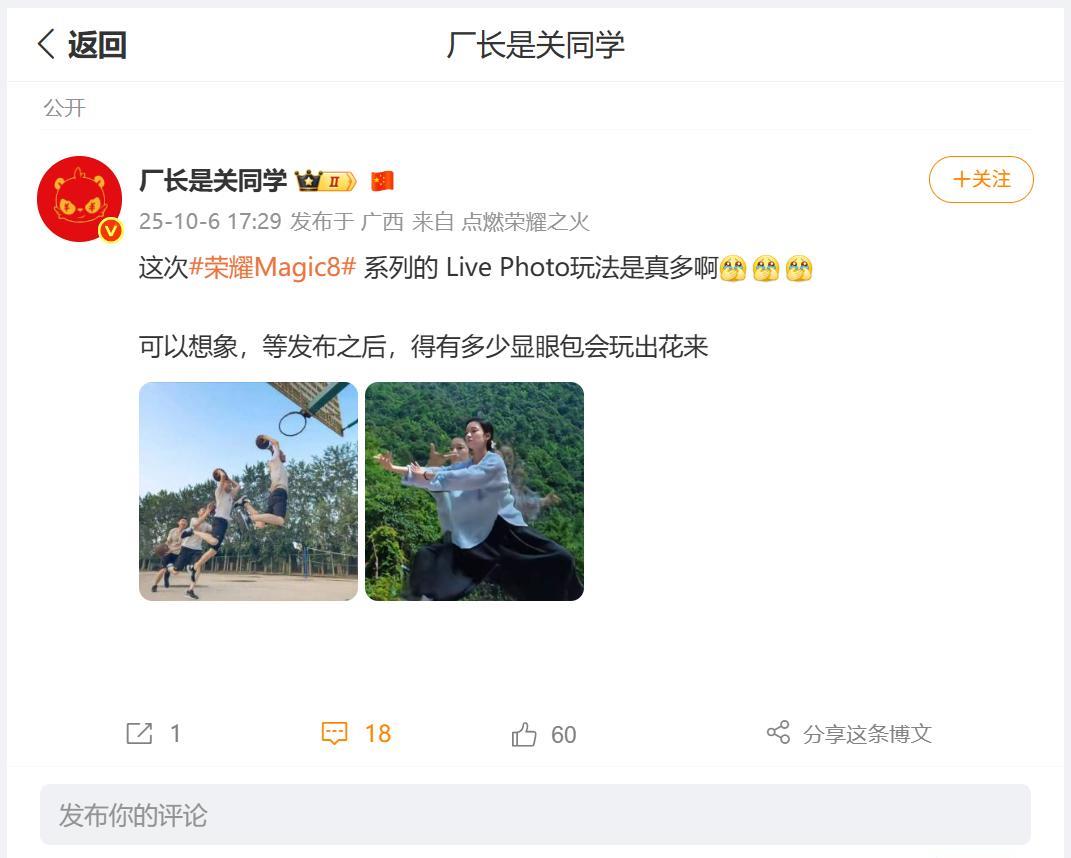Click the 发布你的评论 comment input field

[536, 815]
